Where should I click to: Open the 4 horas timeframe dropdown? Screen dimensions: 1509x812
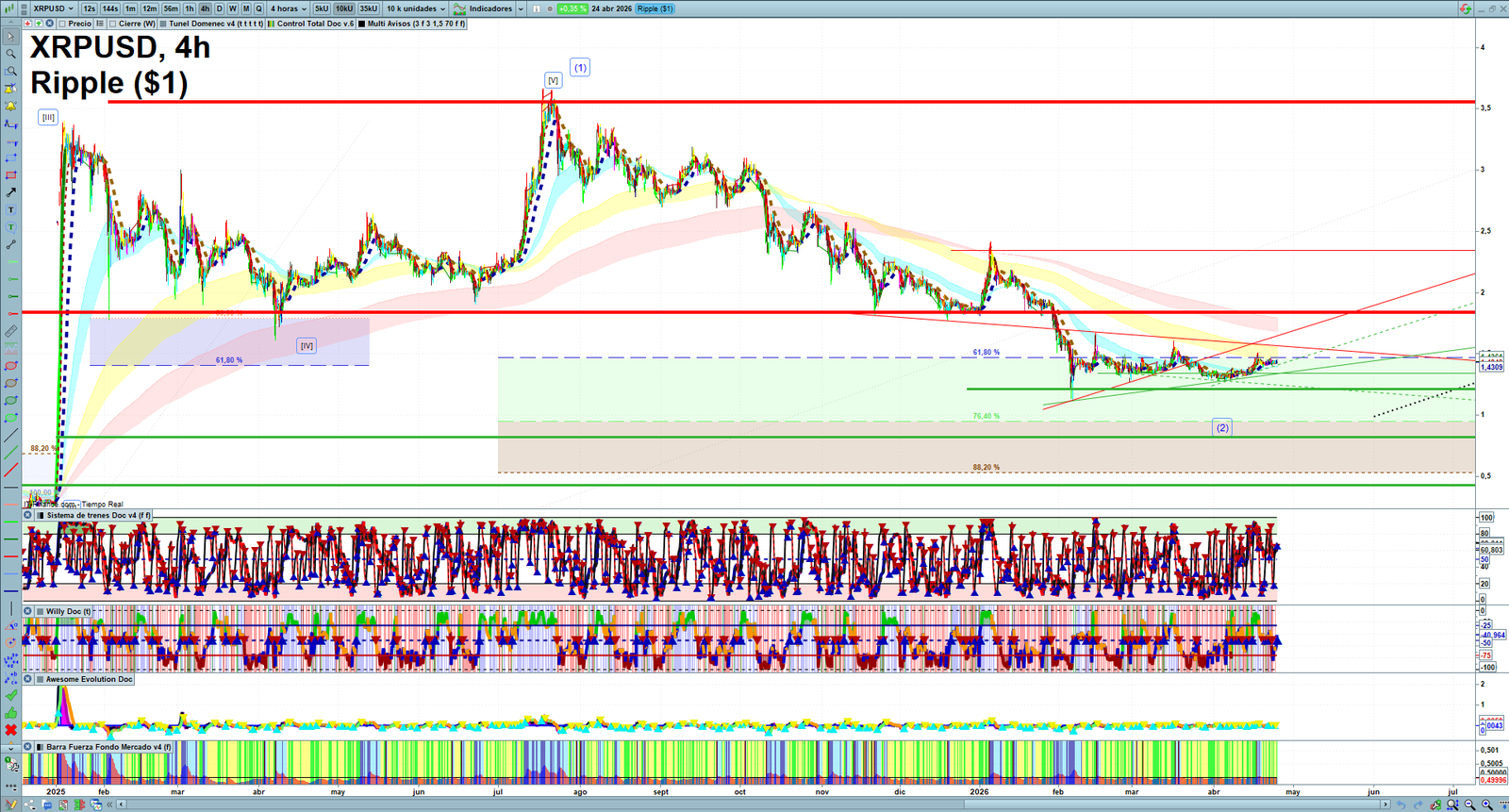(x=289, y=8)
